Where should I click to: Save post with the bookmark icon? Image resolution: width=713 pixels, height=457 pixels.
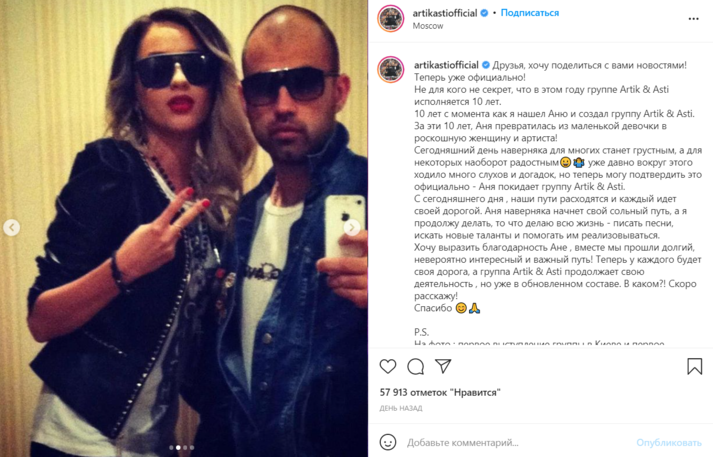point(694,366)
